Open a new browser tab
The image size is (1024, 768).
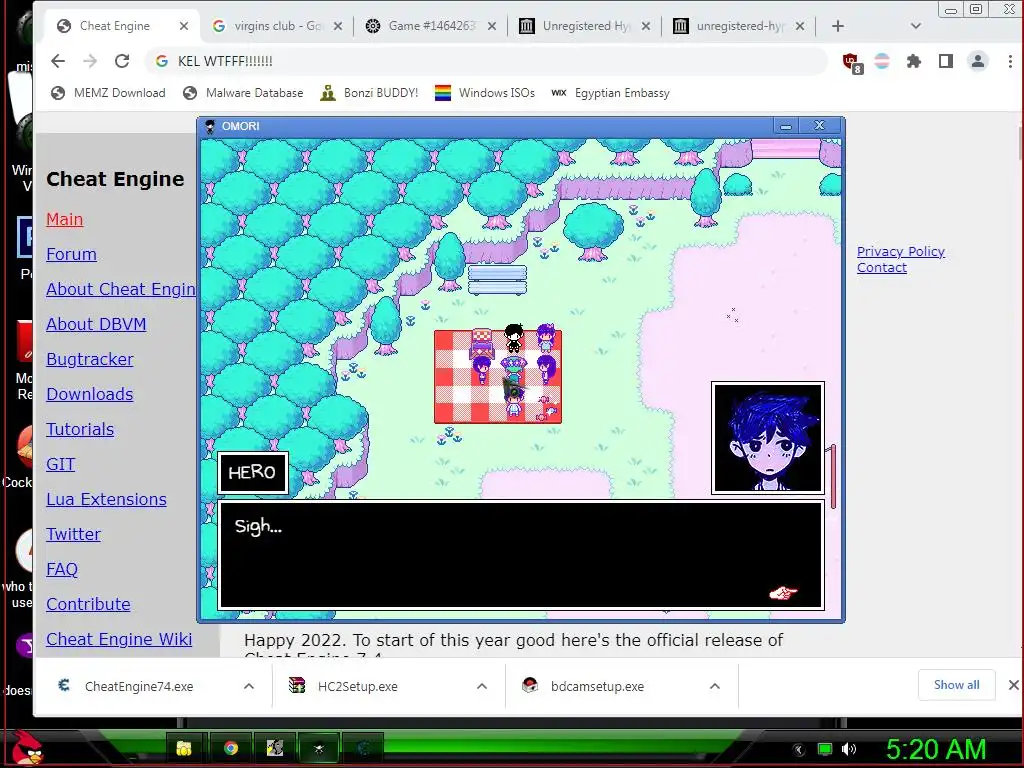[x=838, y=26]
